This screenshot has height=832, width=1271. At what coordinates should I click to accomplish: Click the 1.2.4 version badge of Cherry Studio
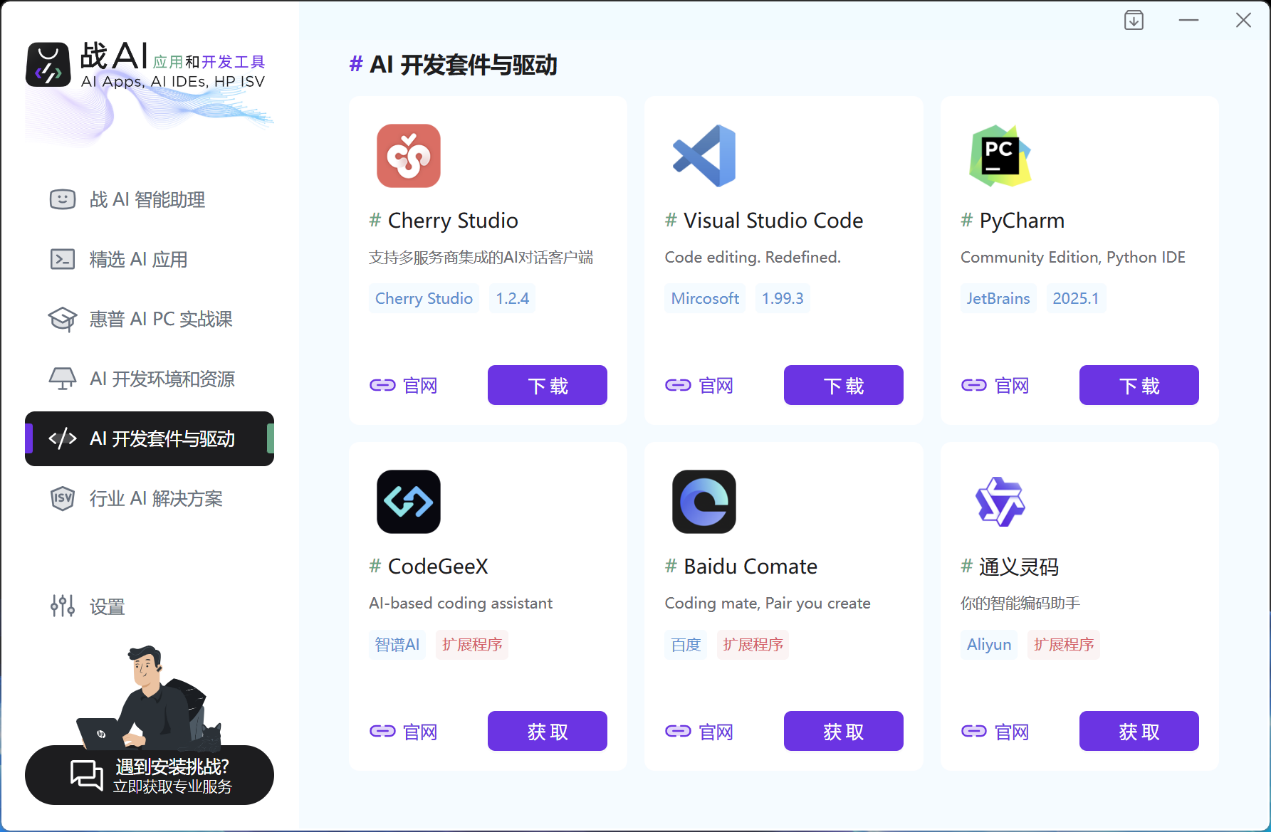coord(512,298)
